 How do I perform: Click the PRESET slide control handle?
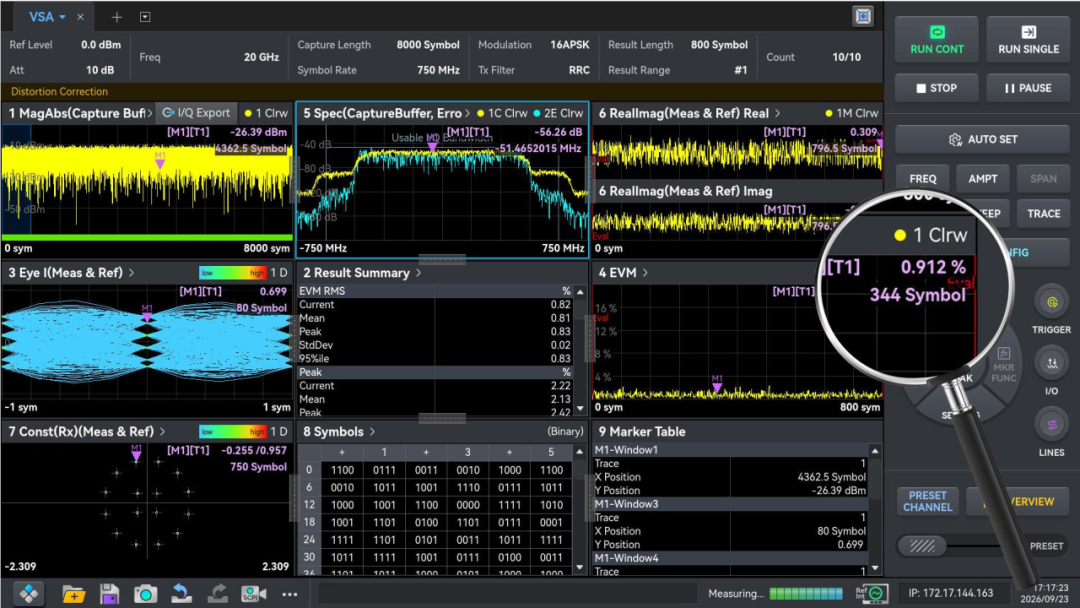922,546
